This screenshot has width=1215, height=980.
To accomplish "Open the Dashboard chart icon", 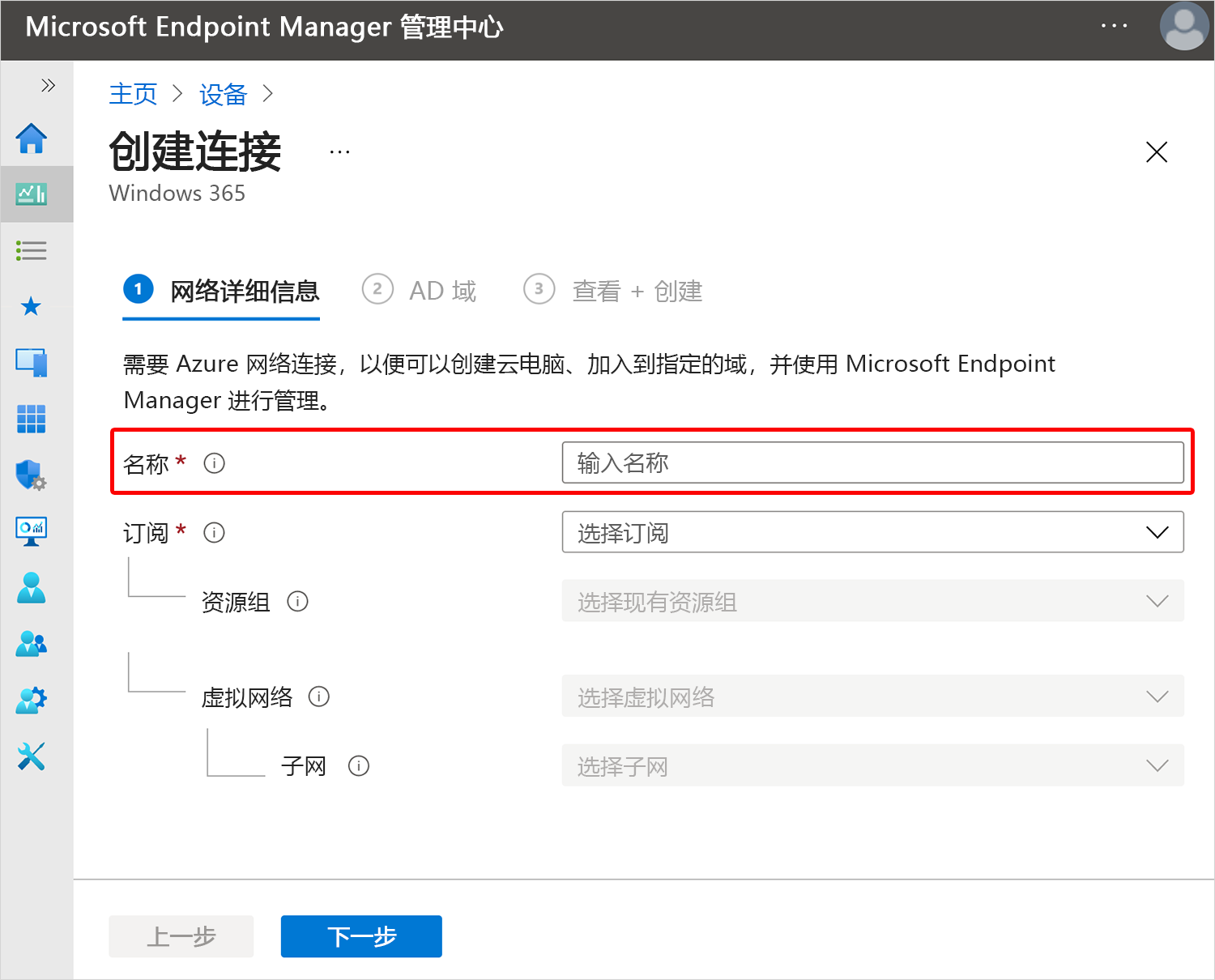I will [x=32, y=194].
